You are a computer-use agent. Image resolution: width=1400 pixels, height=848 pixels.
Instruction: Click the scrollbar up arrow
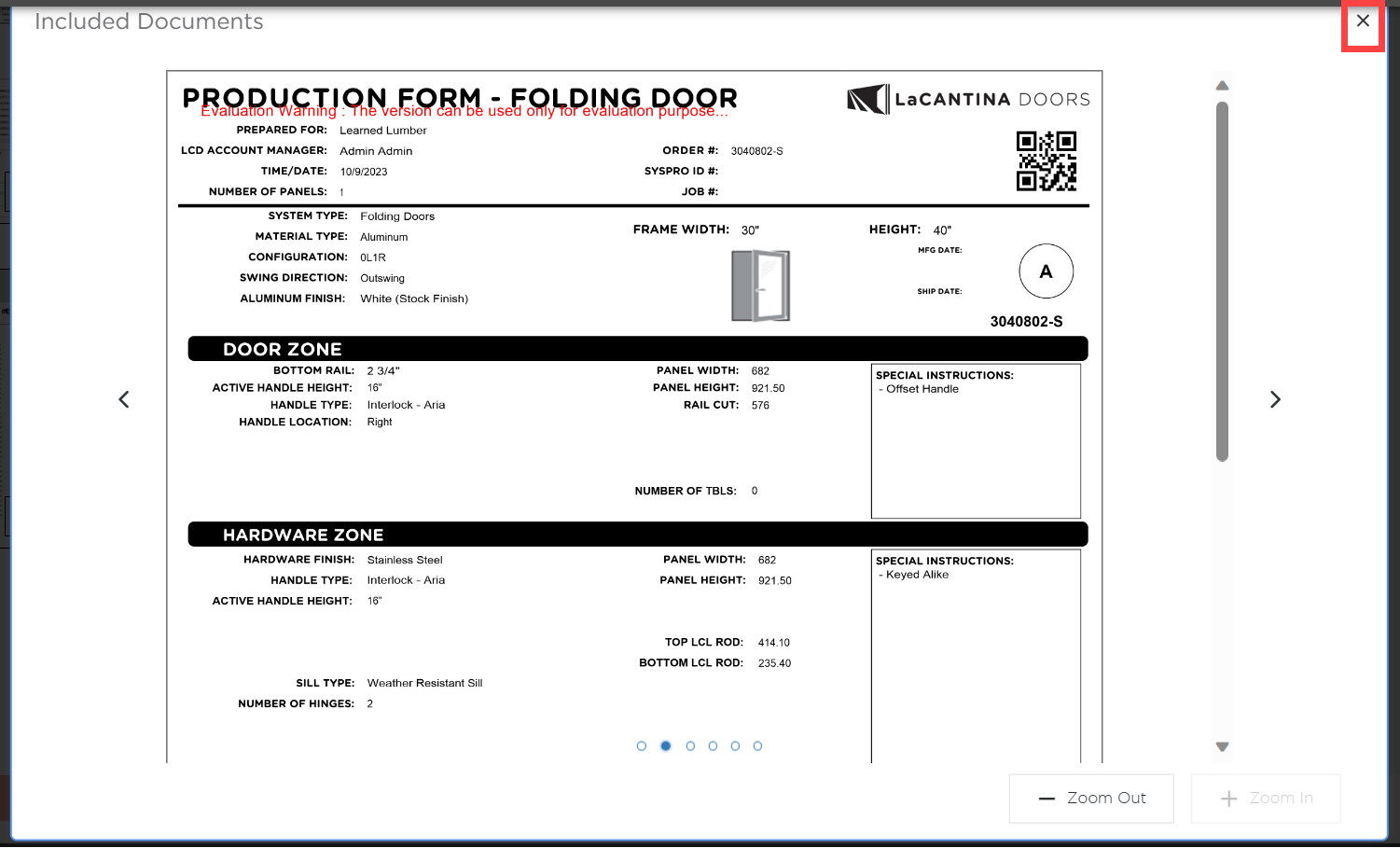click(x=1223, y=86)
